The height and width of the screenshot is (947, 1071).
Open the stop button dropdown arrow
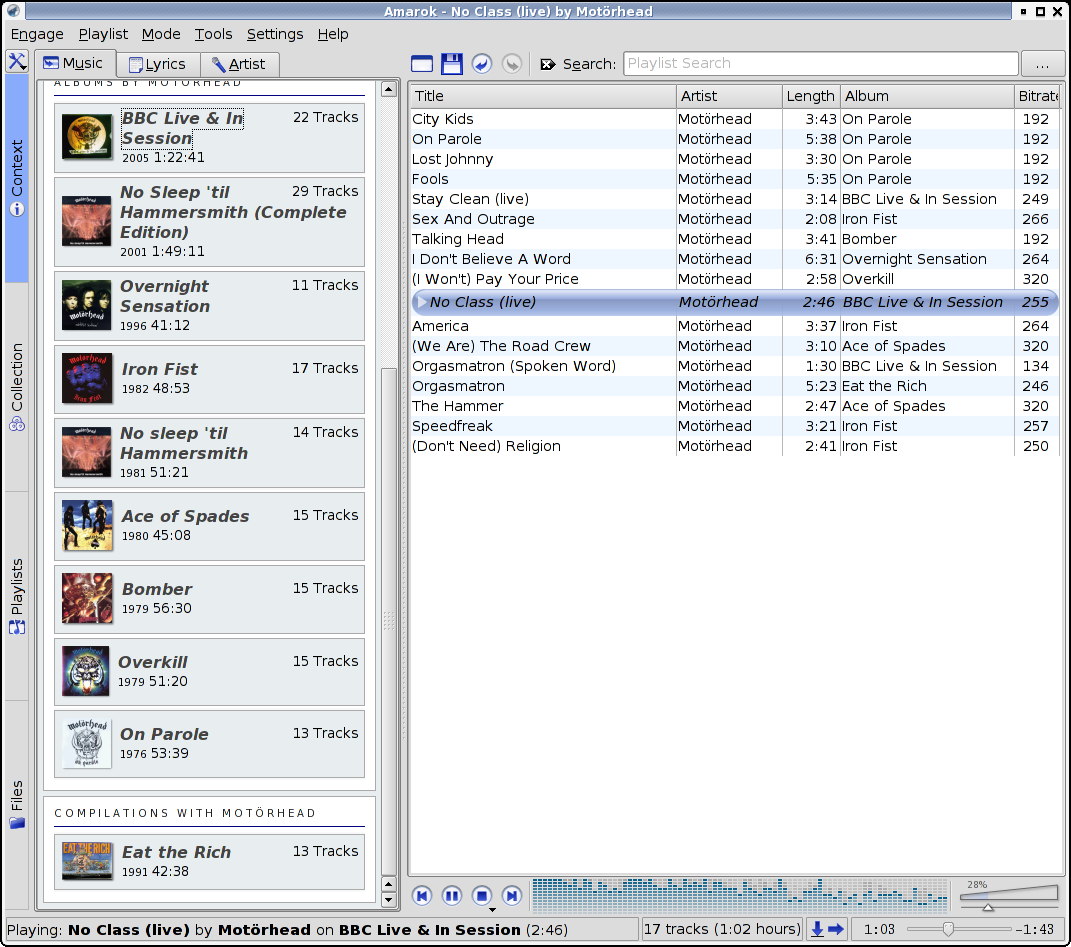click(x=492, y=909)
